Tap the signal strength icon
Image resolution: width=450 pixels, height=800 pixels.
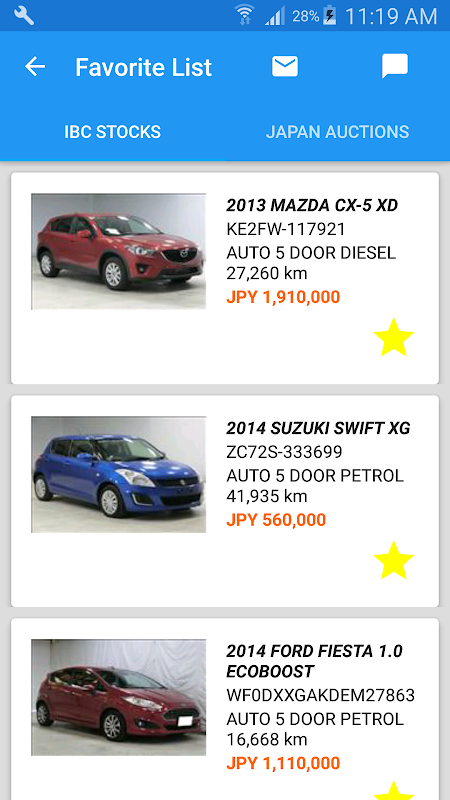[274, 16]
